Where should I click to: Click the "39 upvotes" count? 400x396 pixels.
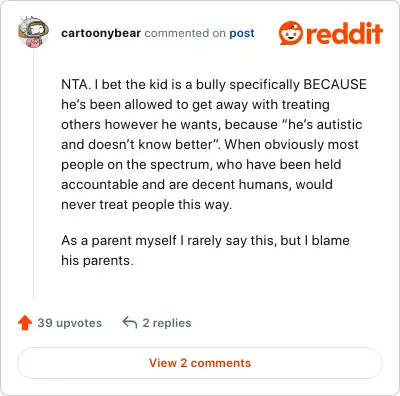(69, 323)
